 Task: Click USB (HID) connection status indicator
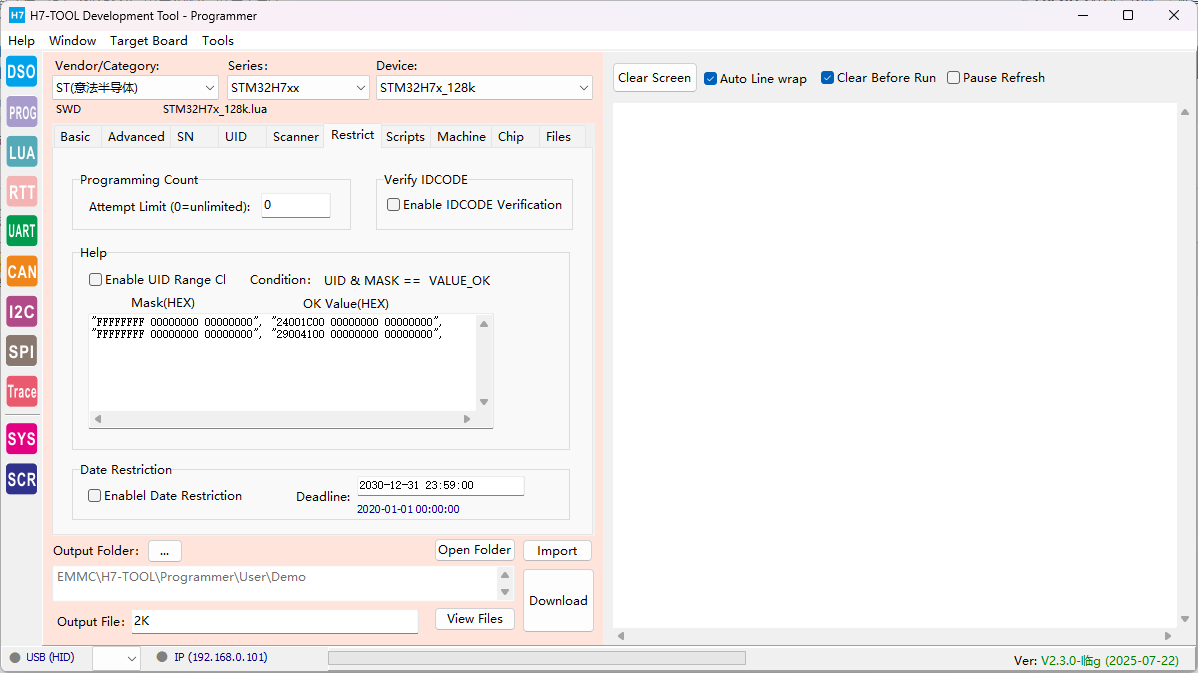tap(42, 657)
